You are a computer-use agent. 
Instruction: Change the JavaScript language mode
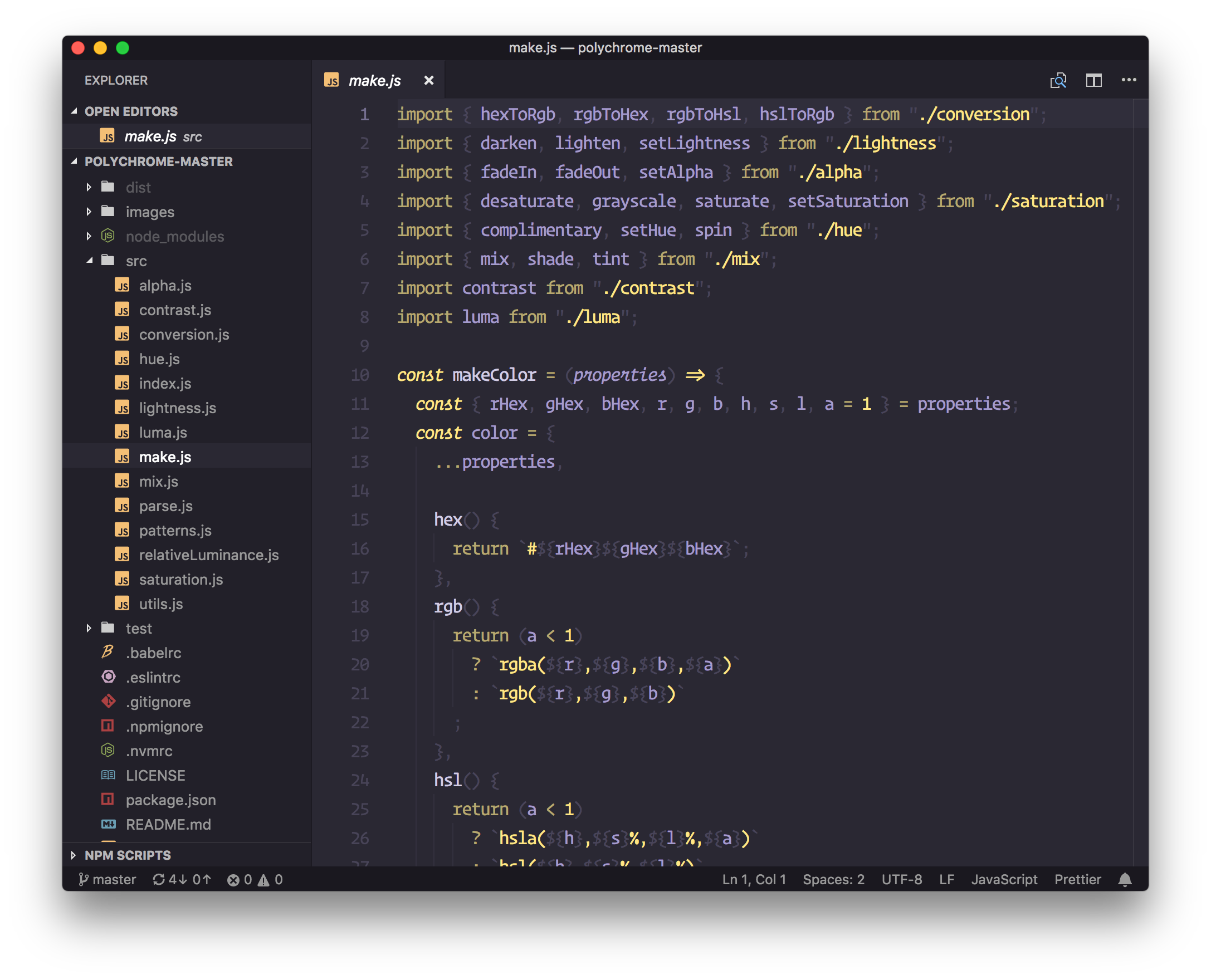[1004, 880]
